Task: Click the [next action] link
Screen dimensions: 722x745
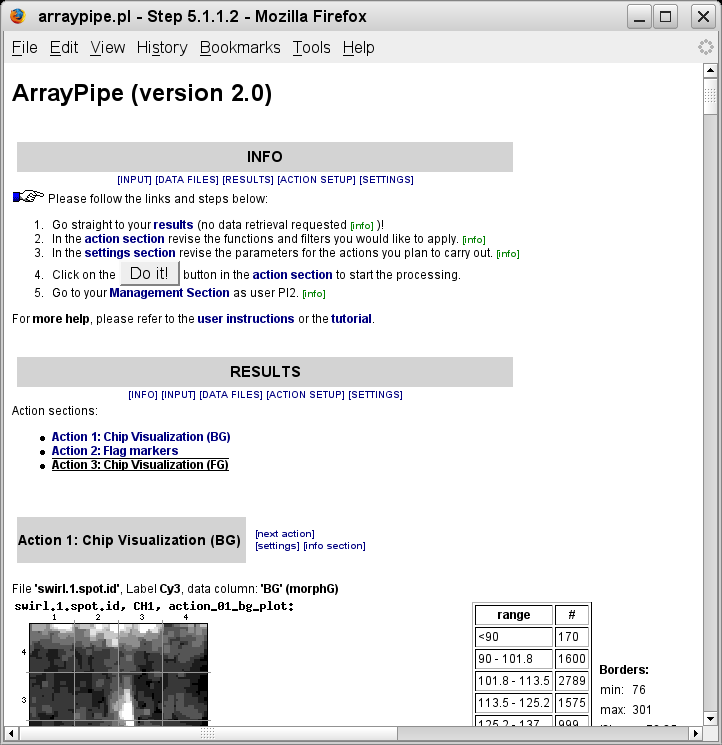Action: 285,534
